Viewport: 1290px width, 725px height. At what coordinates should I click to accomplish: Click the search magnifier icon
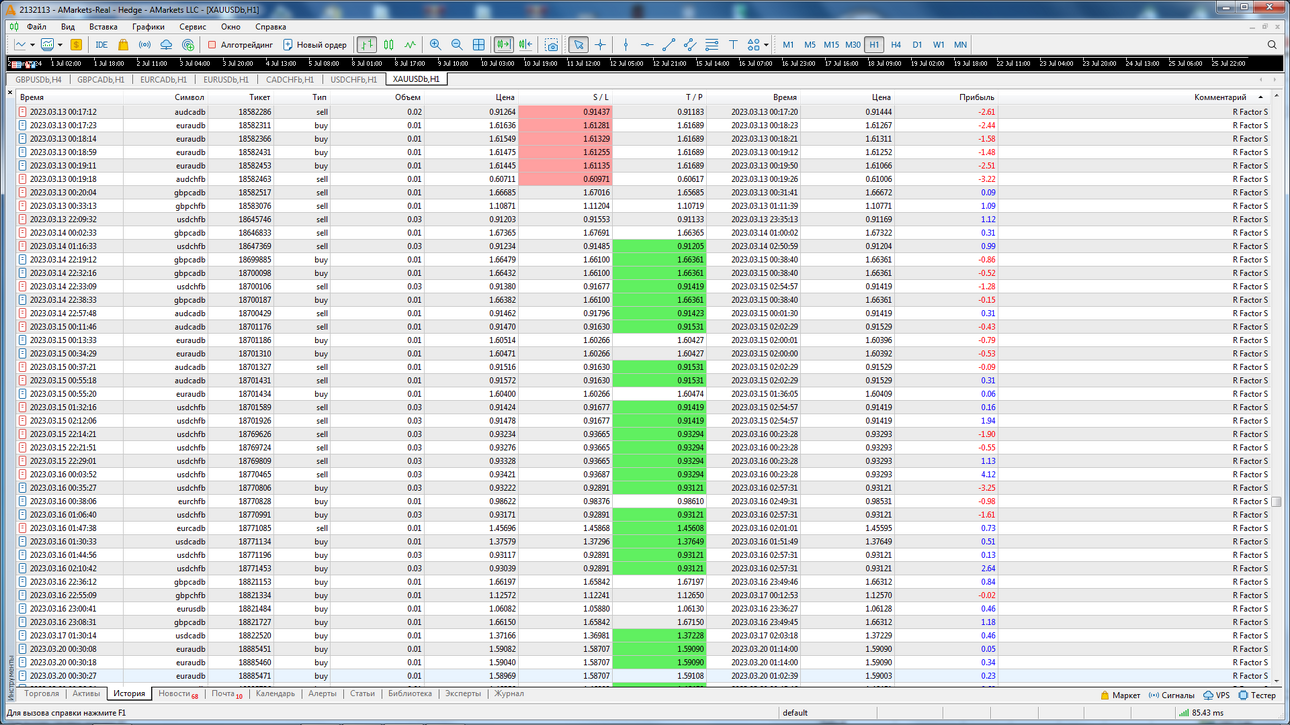(1272, 45)
